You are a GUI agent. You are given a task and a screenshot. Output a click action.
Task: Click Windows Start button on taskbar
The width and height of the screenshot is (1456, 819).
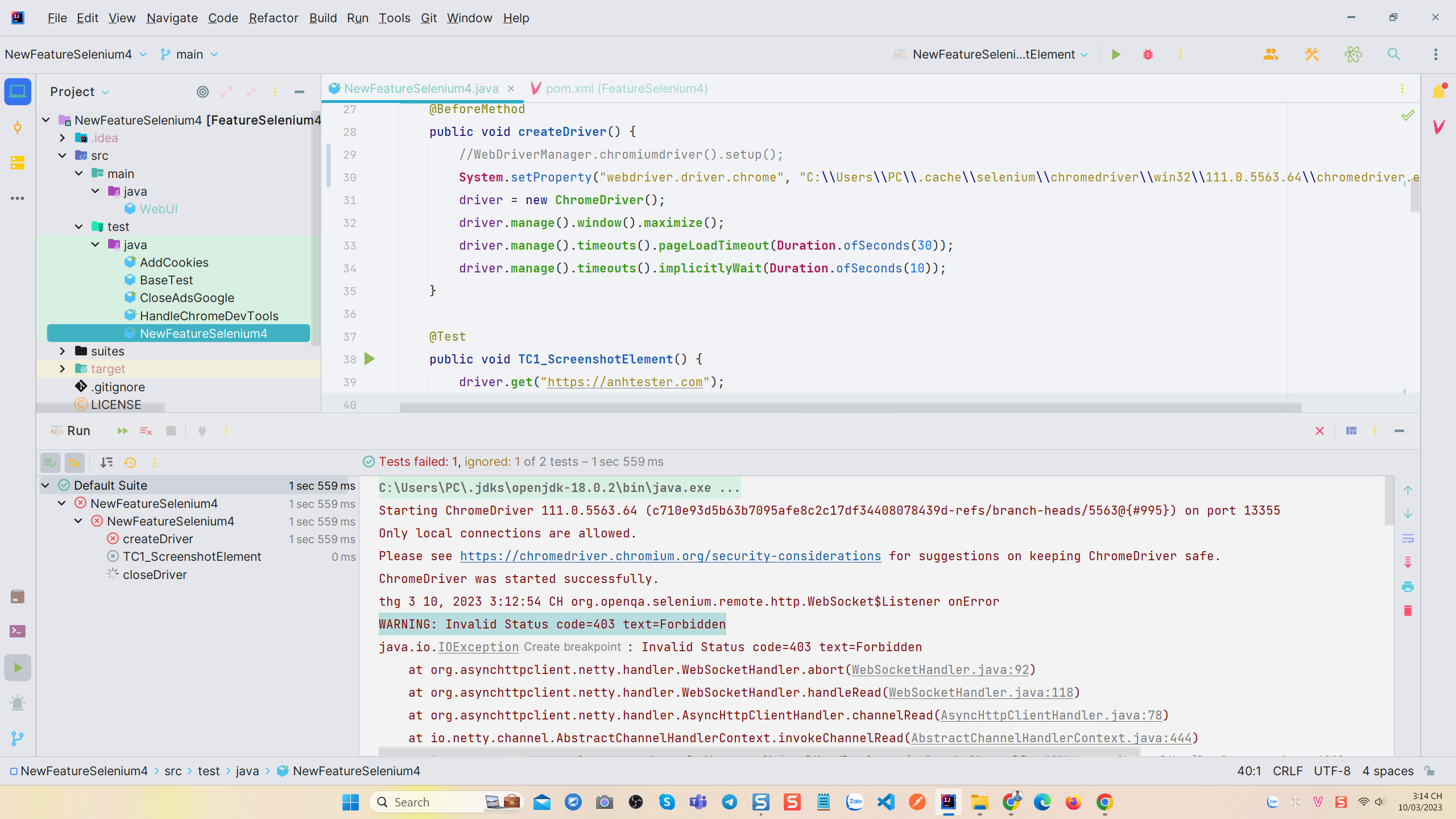(350, 803)
